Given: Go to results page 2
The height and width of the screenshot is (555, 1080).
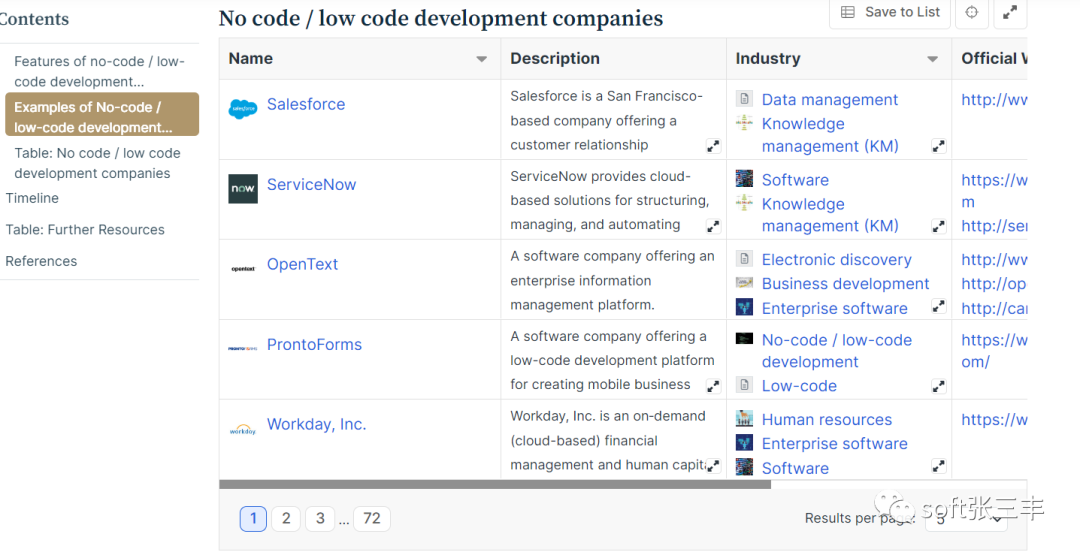Looking at the screenshot, I should [286, 518].
